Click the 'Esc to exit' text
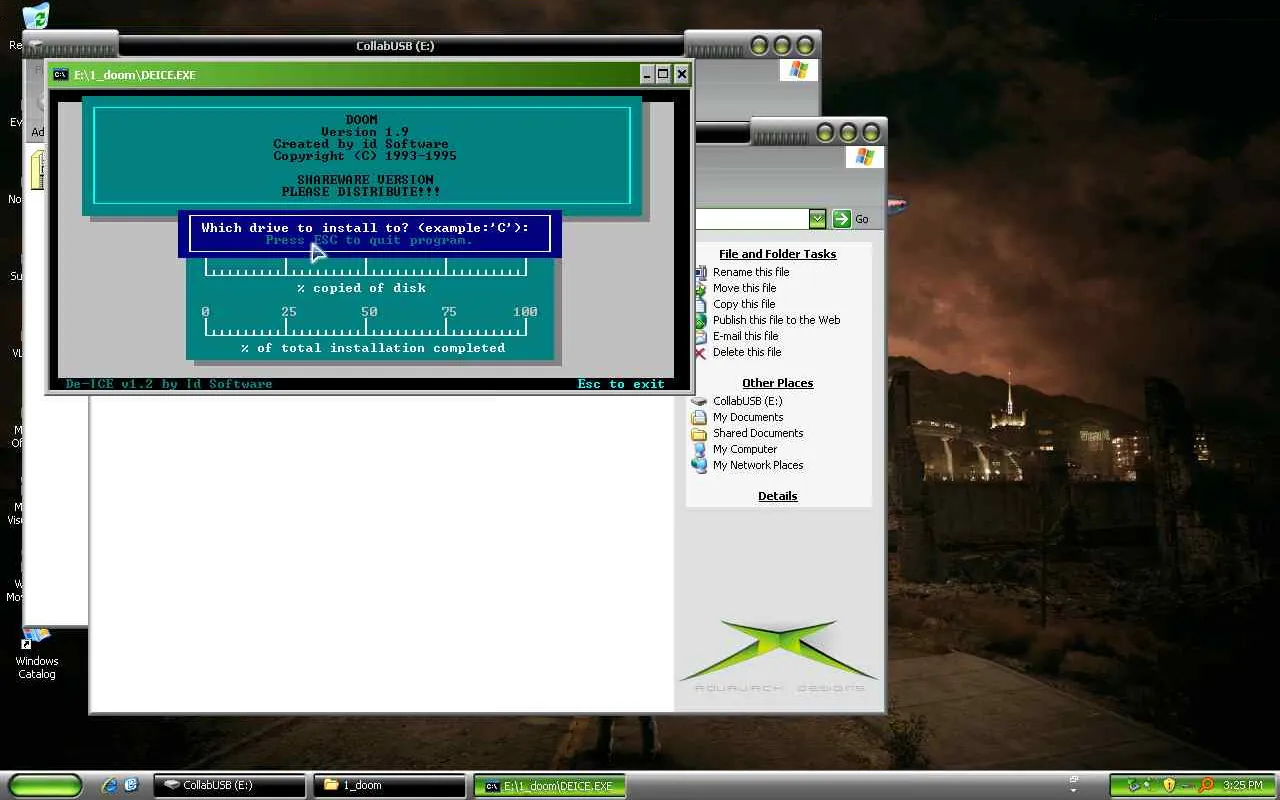Viewport: 1280px width, 800px height. click(621, 384)
